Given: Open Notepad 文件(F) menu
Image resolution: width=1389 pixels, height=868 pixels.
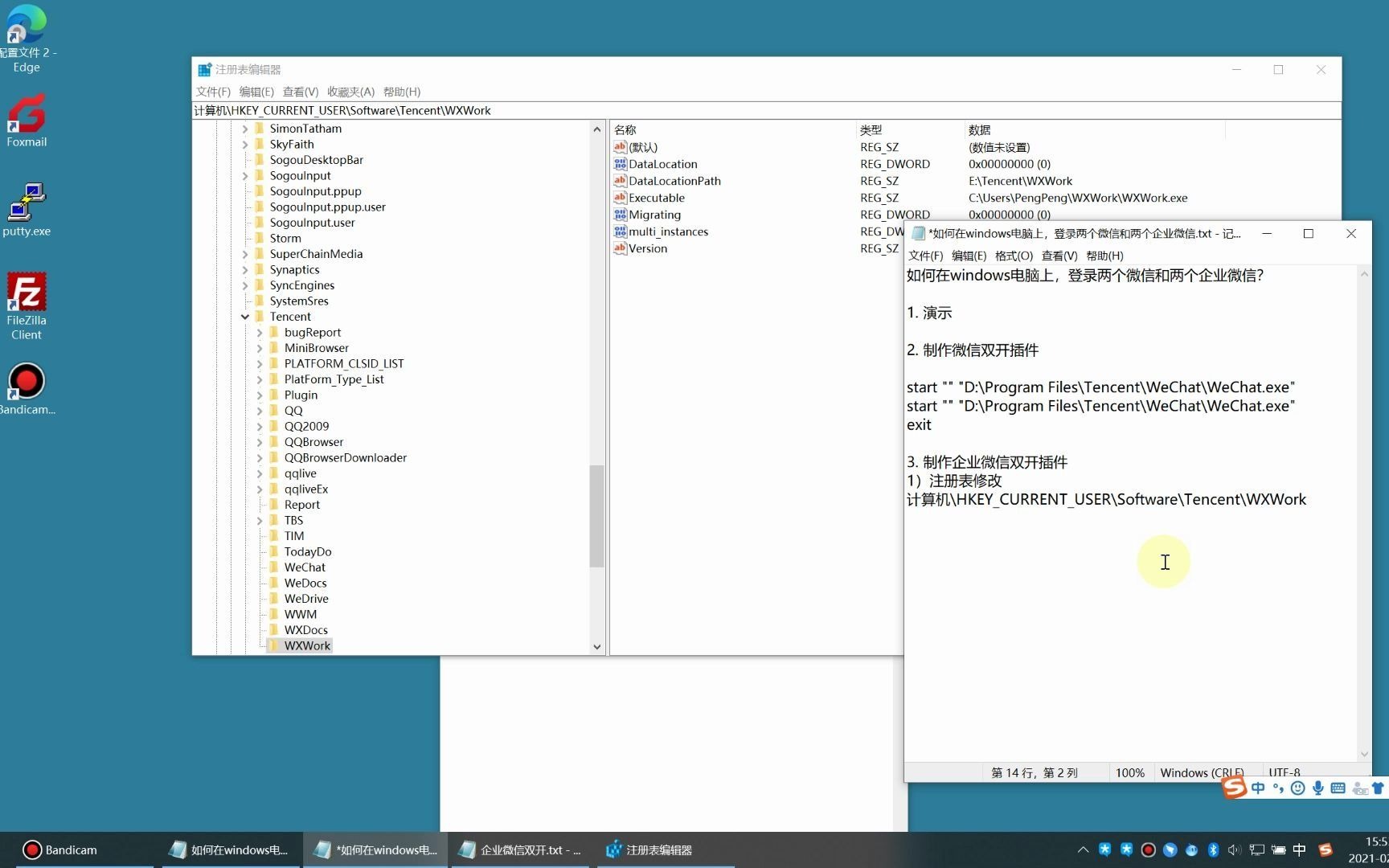Looking at the screenshot, I should [x=925, y=256].
